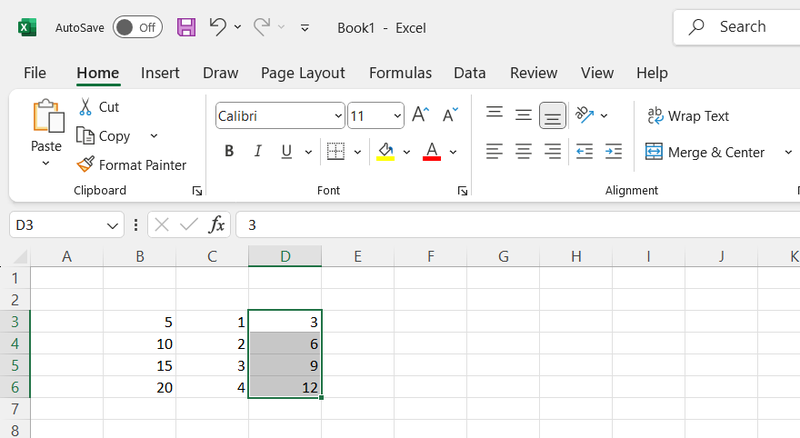
Task: Set Middle Align for cells
Action: tap(523, 115)
